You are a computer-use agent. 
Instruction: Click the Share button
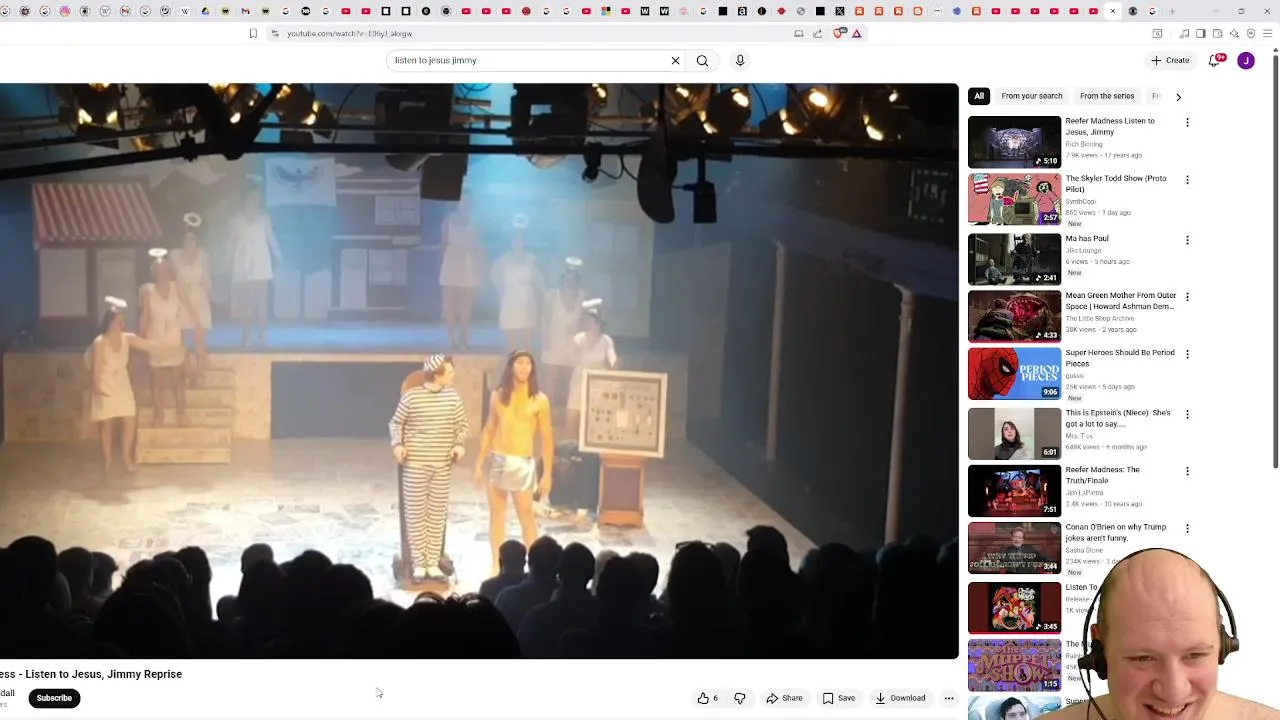[x=784, y=698]
